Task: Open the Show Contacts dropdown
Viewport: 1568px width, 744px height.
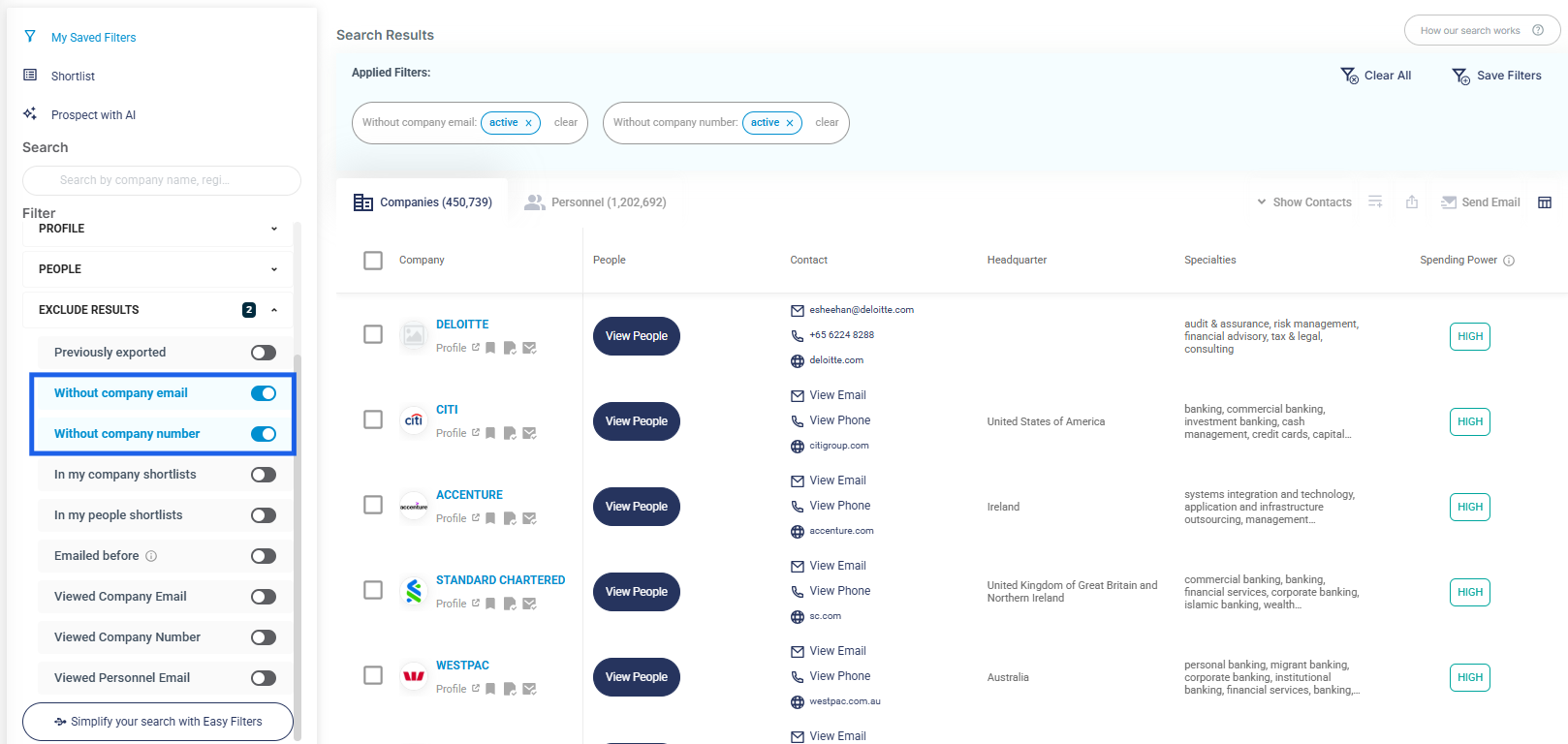Action: (x=1304, y=202)
